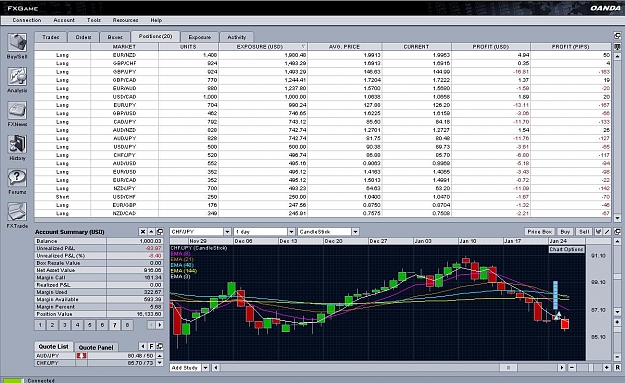Screen dimensions: 625x383
Task: Select the CHF/JPY row in Quote List
Action: (95, 363)
